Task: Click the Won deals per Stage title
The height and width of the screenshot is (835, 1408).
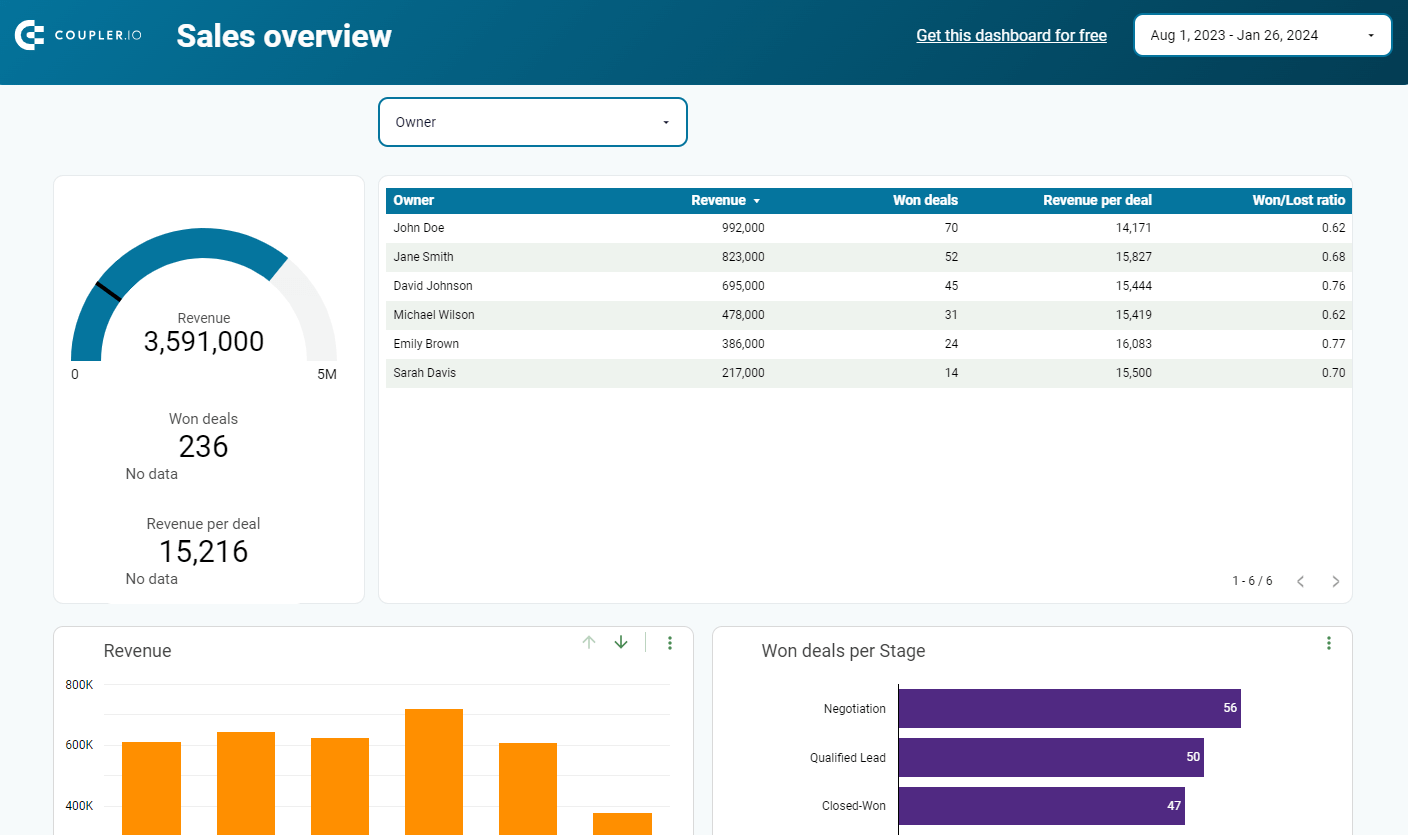Action: 843,651
